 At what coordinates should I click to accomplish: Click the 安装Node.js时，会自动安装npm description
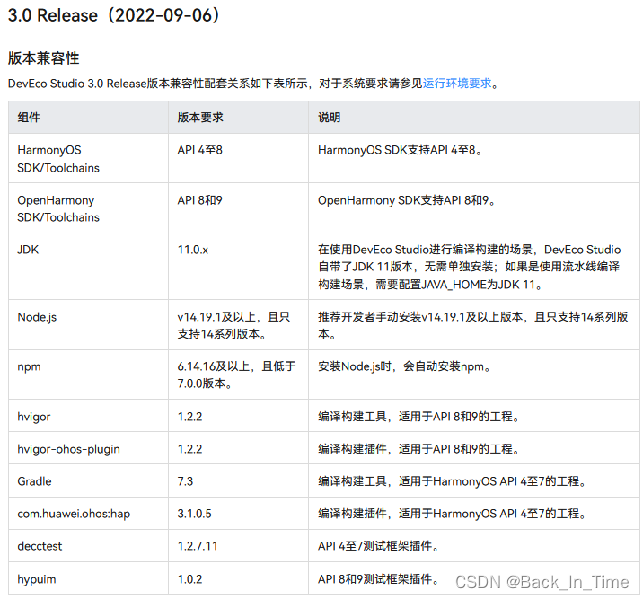404,366
